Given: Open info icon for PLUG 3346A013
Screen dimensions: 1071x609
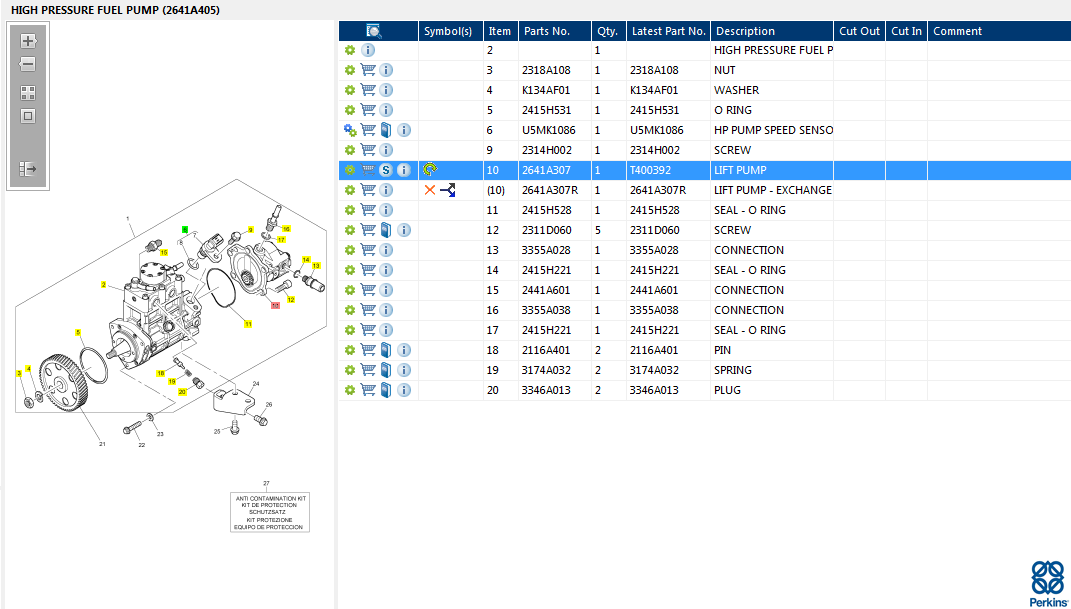Looking at the screenshot, I should click(x=404, y=391).
